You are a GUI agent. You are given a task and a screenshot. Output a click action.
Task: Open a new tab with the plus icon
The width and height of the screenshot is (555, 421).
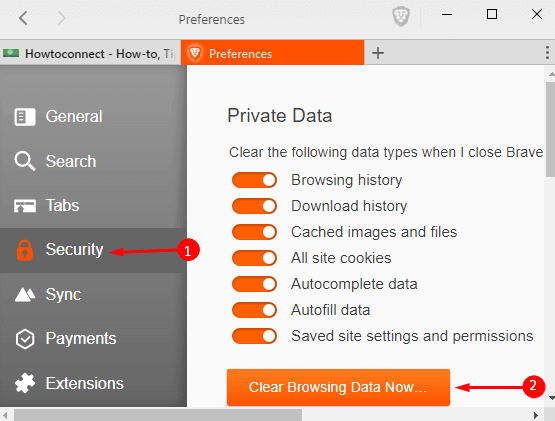378,53
